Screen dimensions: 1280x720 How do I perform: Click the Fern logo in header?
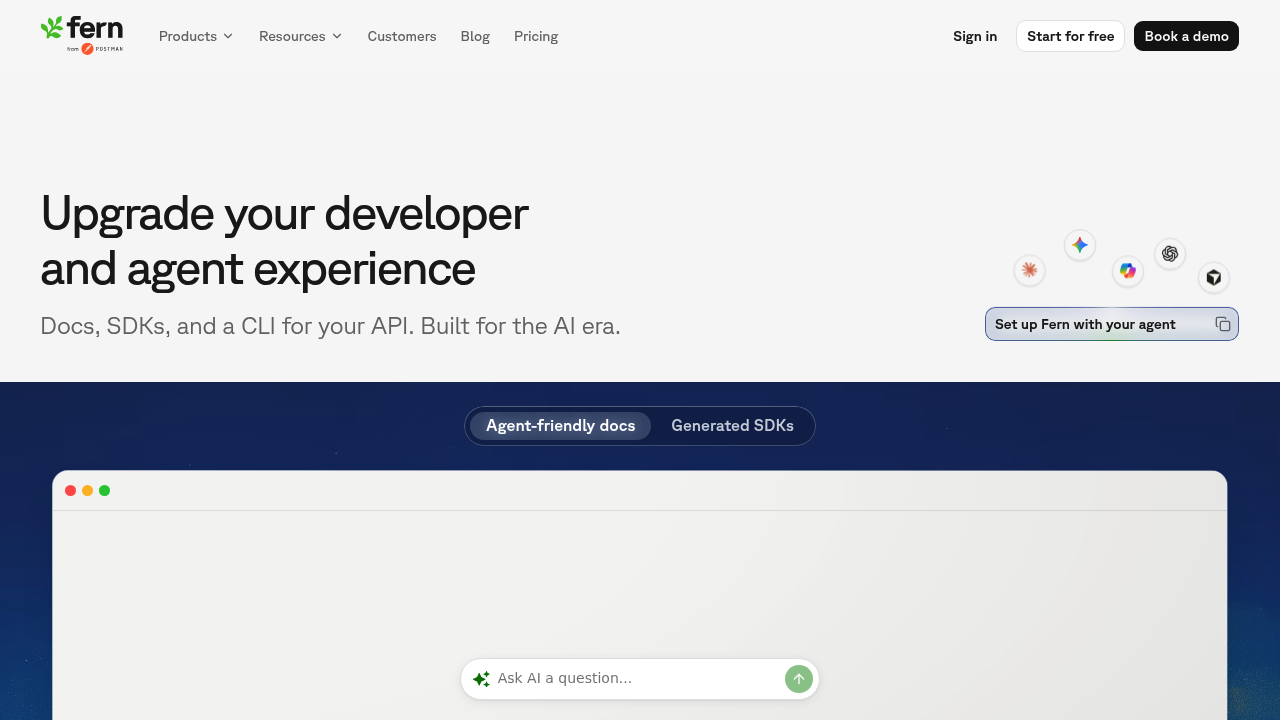82,35
